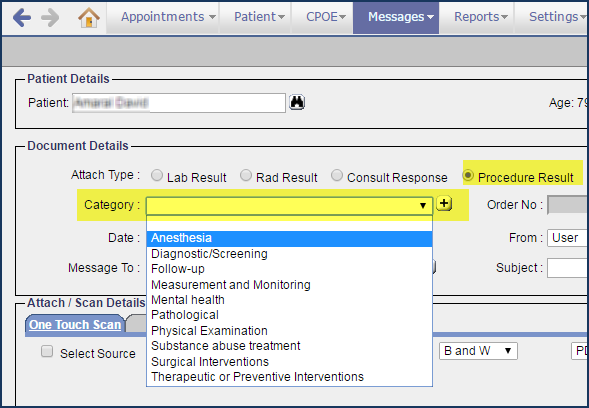Go to the home page icon
Screen dimensions: 589x408
[89, 18]
